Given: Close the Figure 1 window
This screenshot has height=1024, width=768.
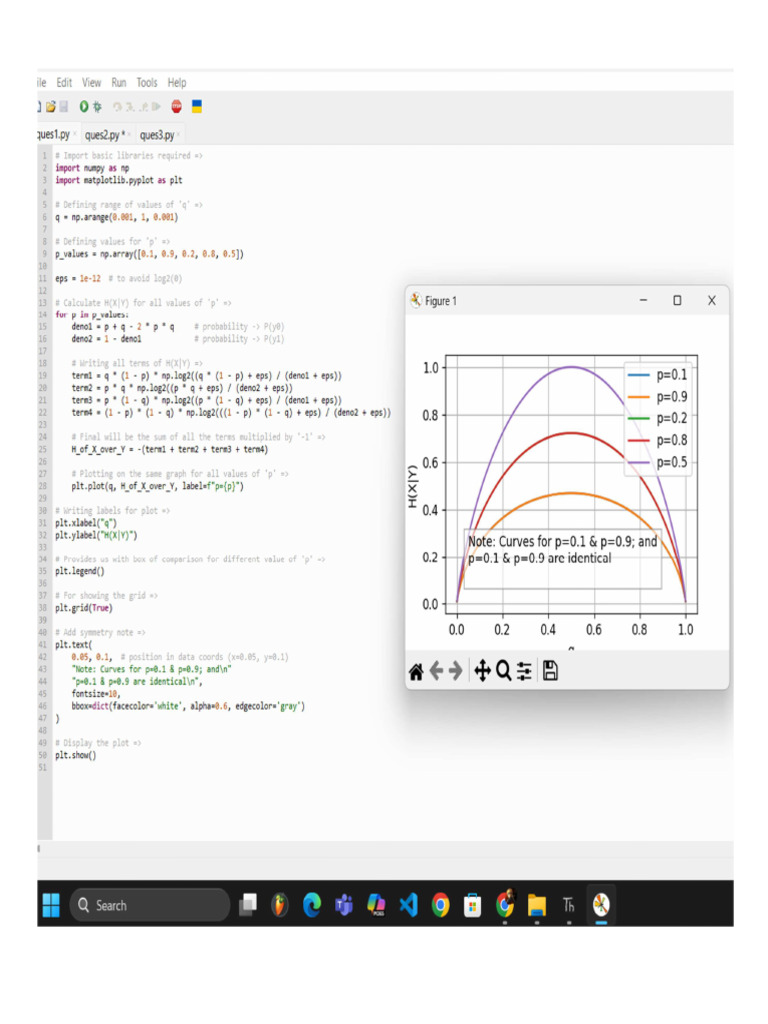Looking at the screenshot, I should (712, 300).
